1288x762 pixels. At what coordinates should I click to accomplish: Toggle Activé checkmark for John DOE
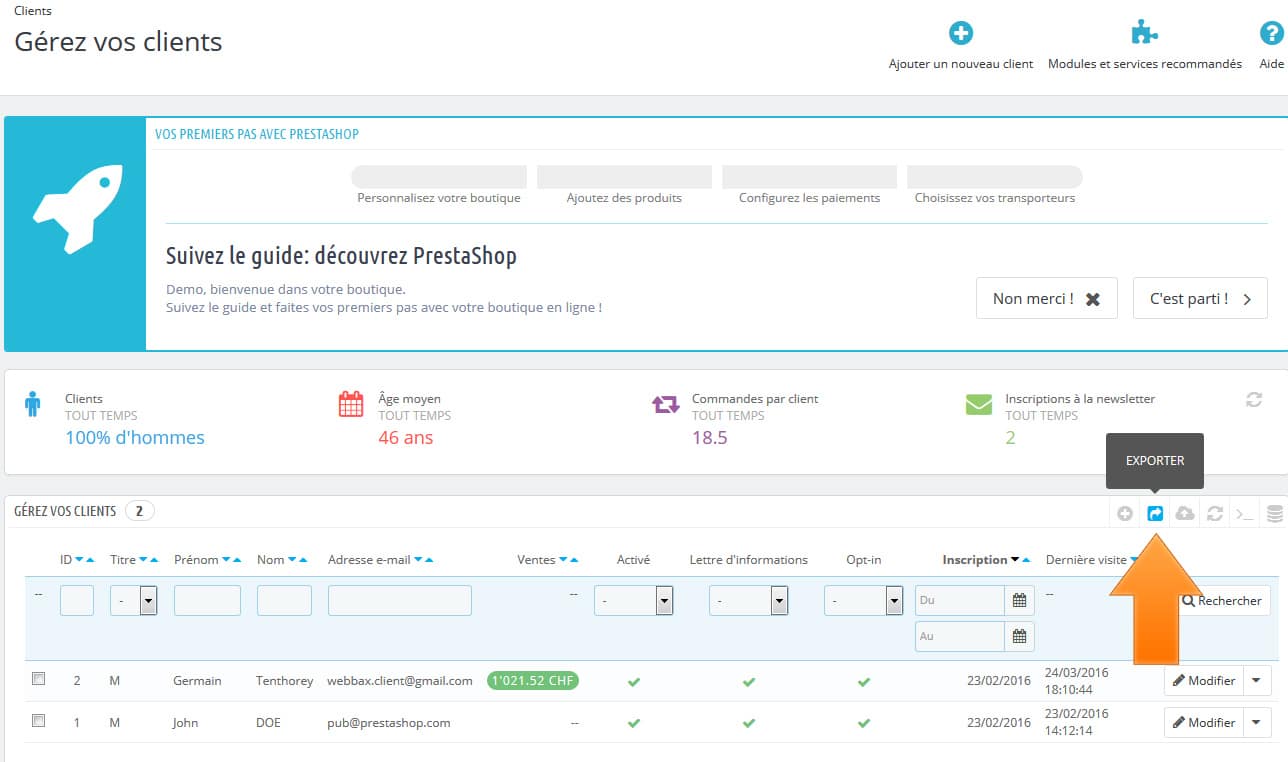click(633, 723)
